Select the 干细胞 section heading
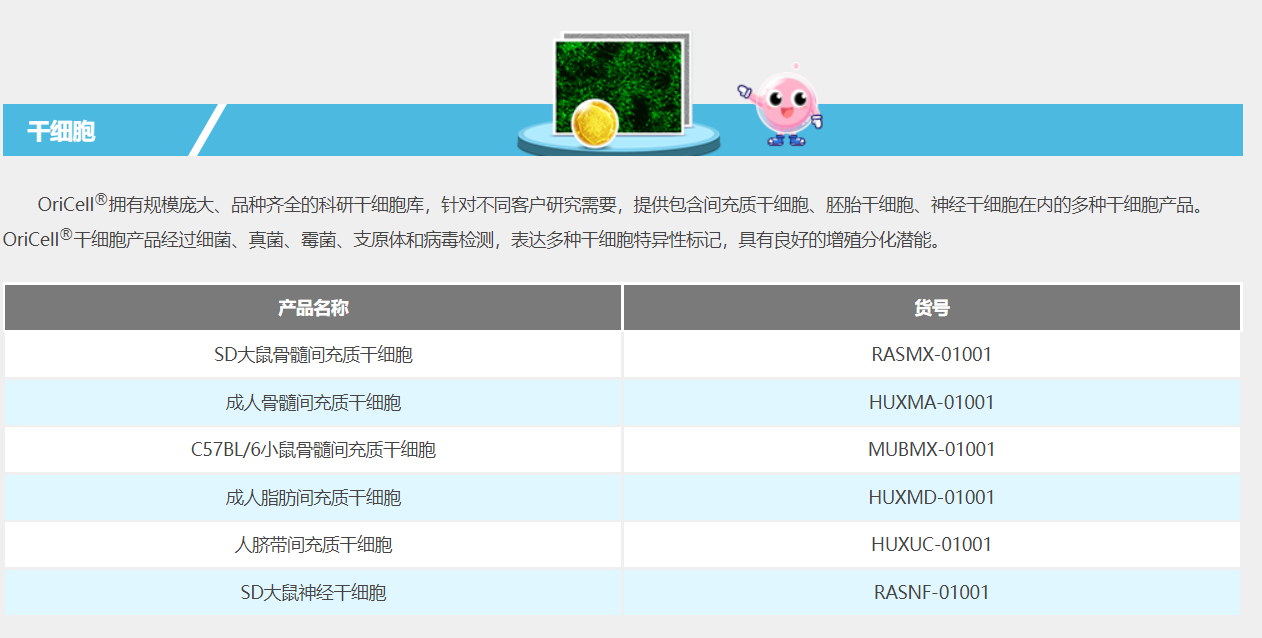The image size is (1262, 638). point(61,131)
